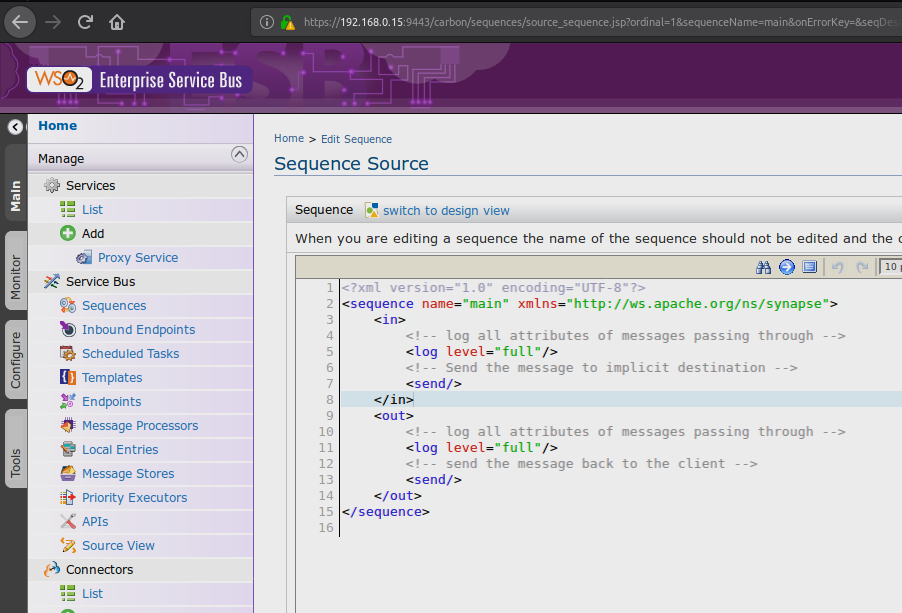Add a Proxy Service from sidebar
Screen dimensions: 902x613
pos(138,258)
